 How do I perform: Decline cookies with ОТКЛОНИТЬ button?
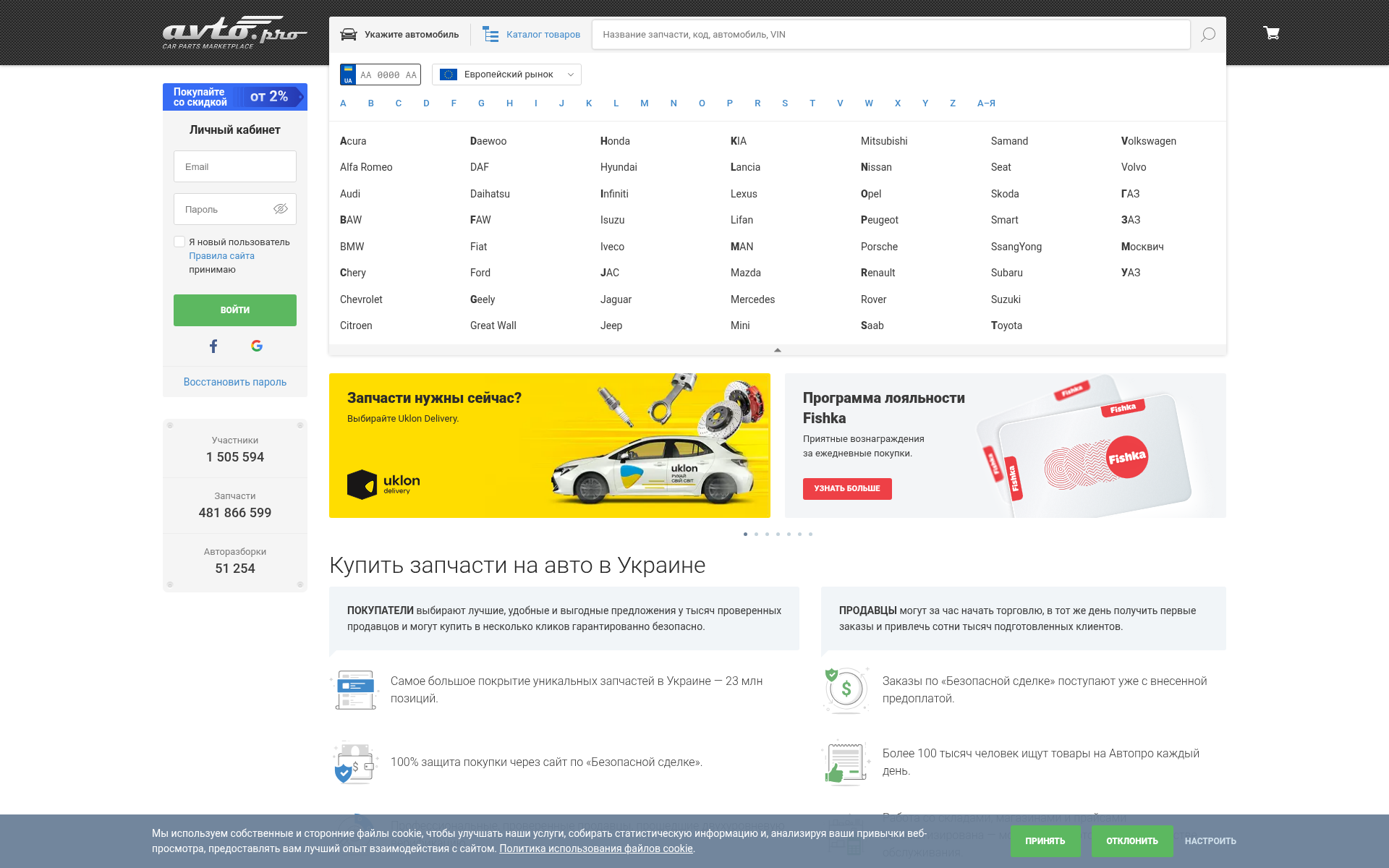(x=1132, y=841)
